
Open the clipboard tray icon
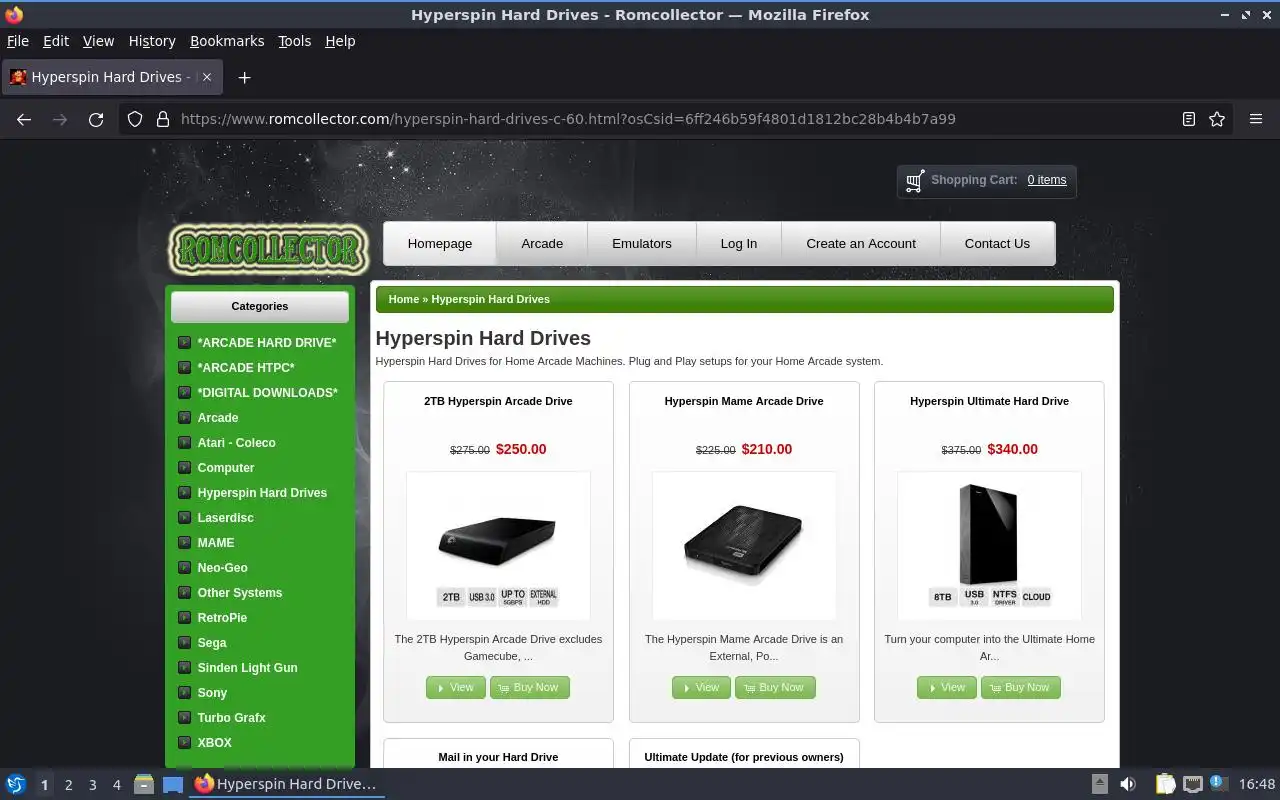coord(1165,784)
